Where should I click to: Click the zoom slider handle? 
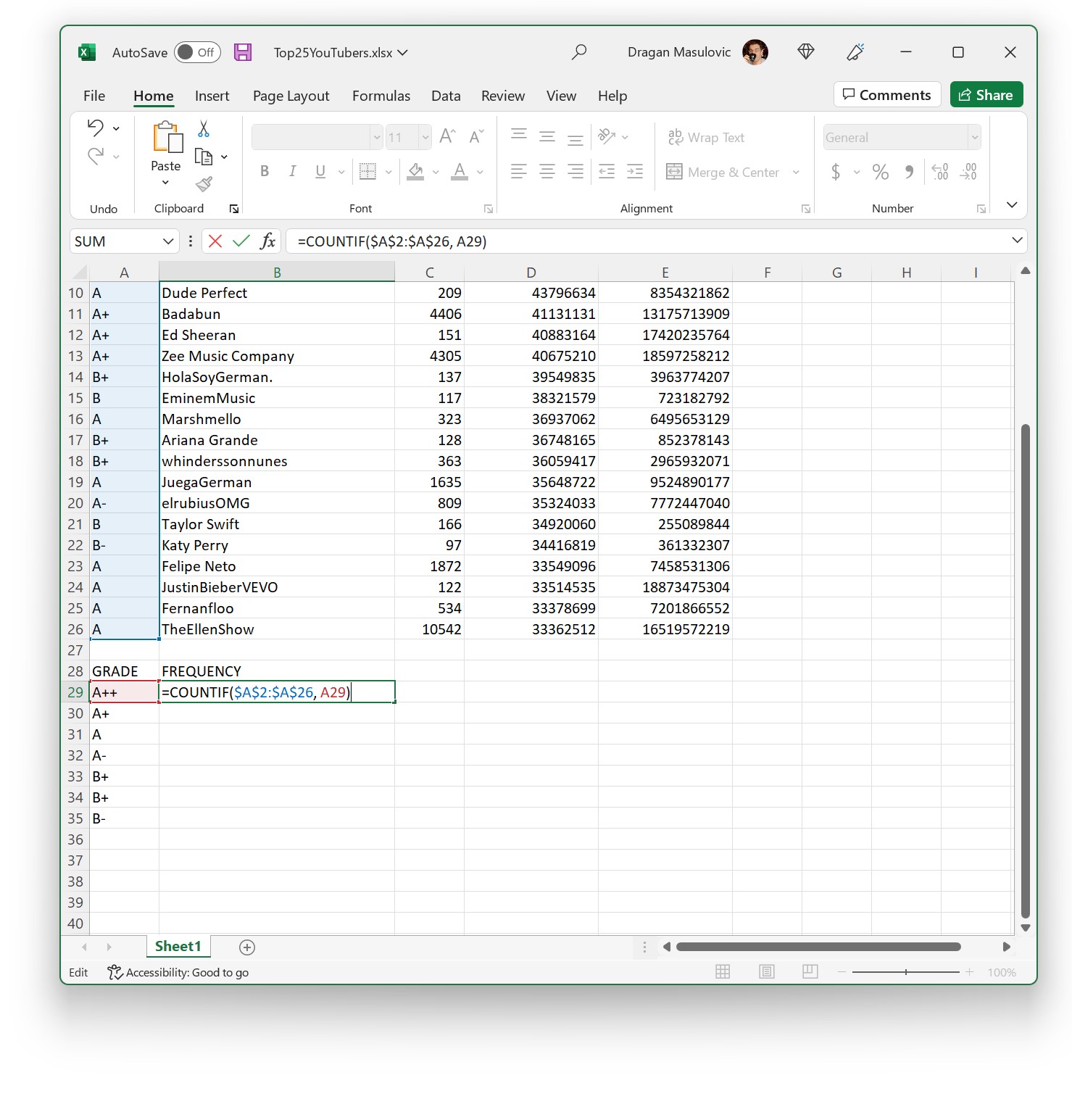point(906,971)
